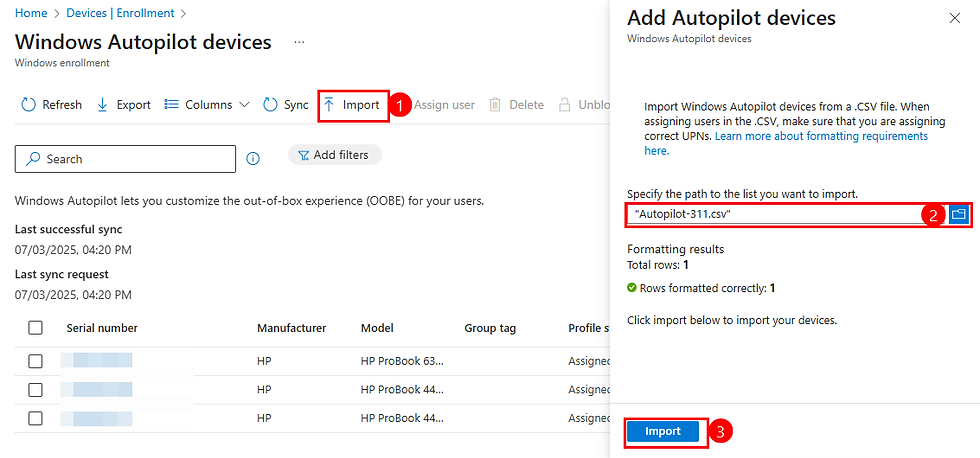The height and width of the screenshot is (458, 980).
Task: Click the folder browse icon for CSV
Action: tap(959, 214)
